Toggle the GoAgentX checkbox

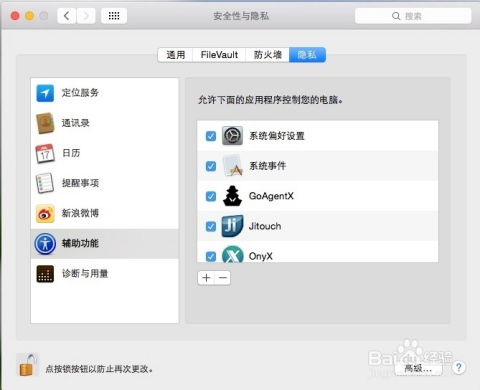[211, 196]
